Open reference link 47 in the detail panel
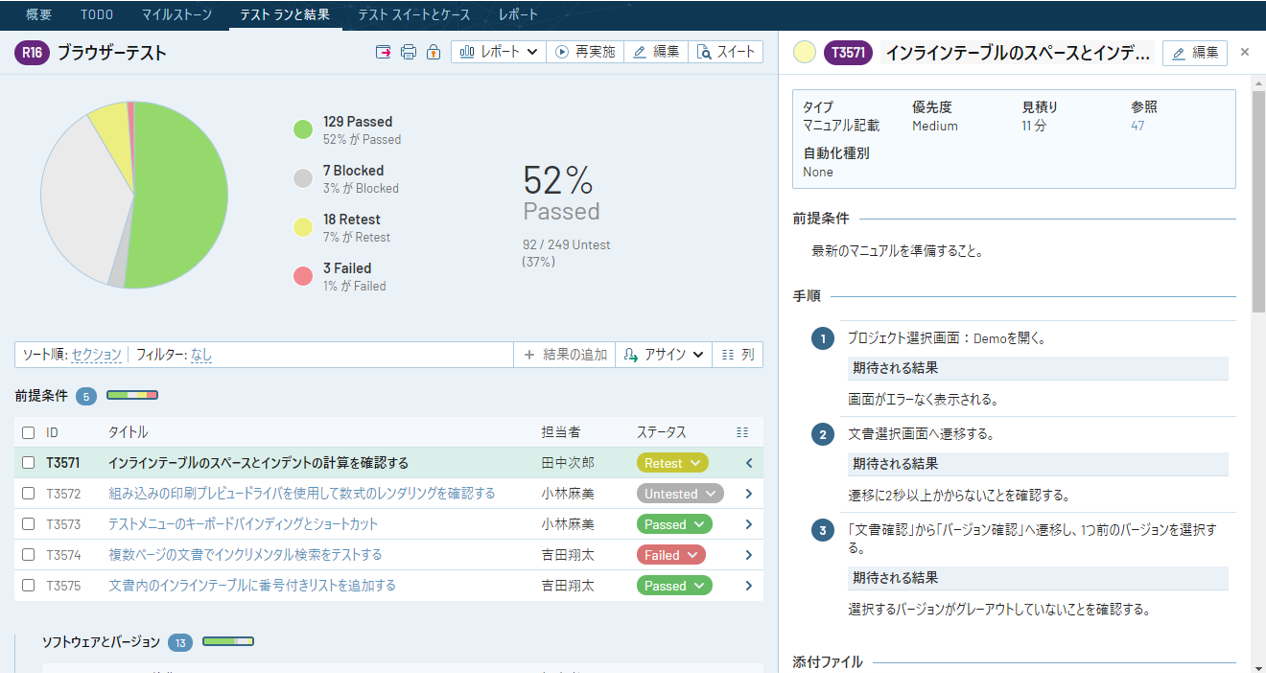The image size is (1266, 673). (1138, 126)
